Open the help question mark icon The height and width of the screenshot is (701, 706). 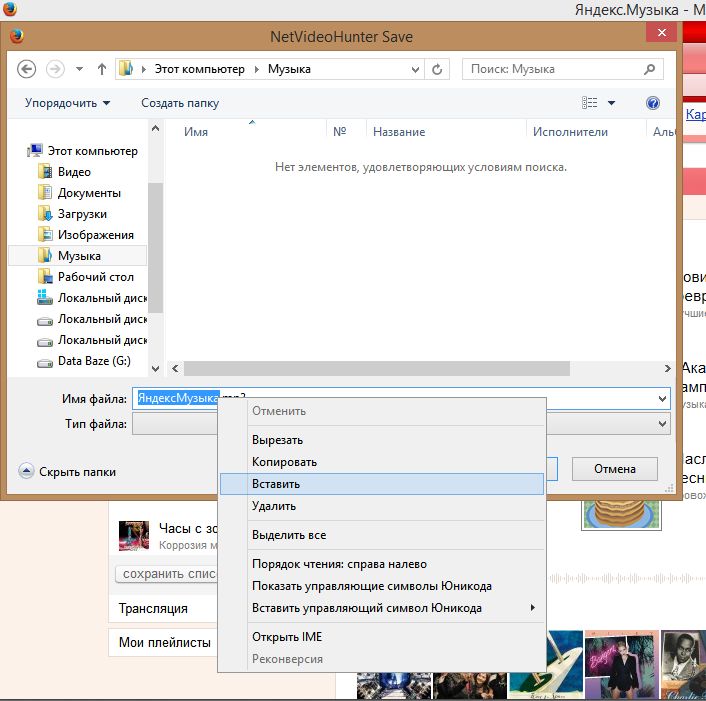(x=653, y=103)
